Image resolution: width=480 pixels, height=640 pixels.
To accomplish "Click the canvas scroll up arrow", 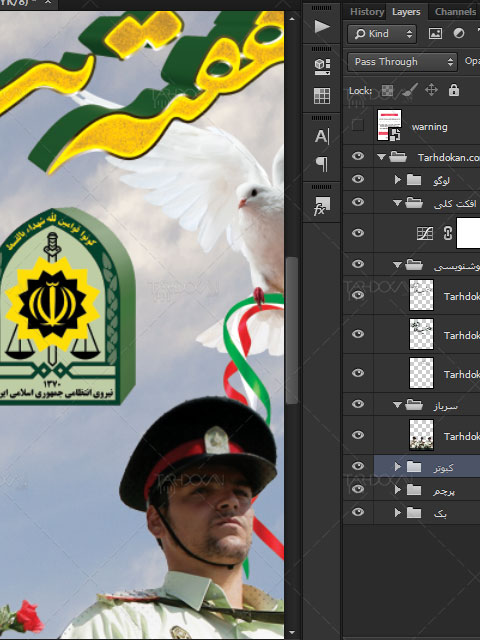I will [x=292, y=19].
